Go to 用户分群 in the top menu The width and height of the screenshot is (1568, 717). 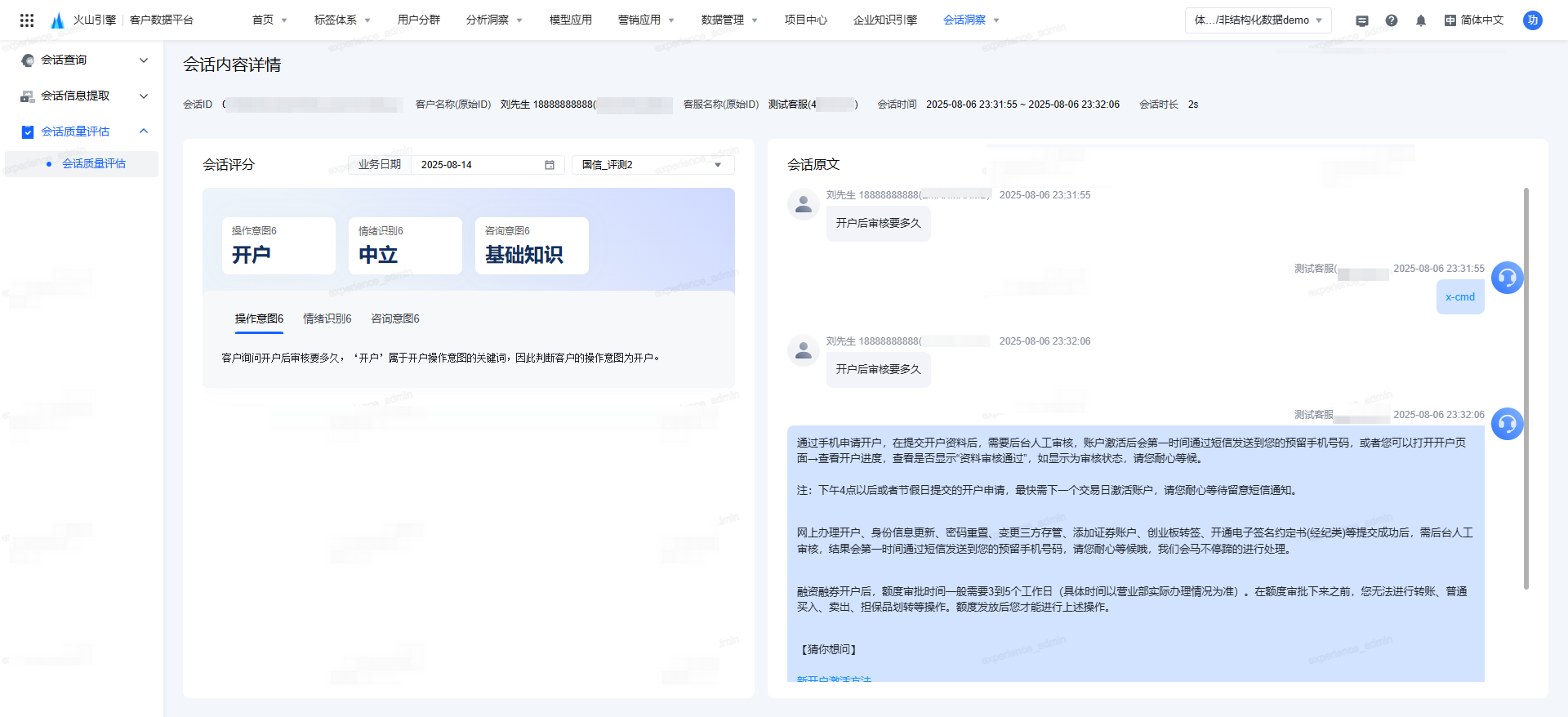click(419, 20)
